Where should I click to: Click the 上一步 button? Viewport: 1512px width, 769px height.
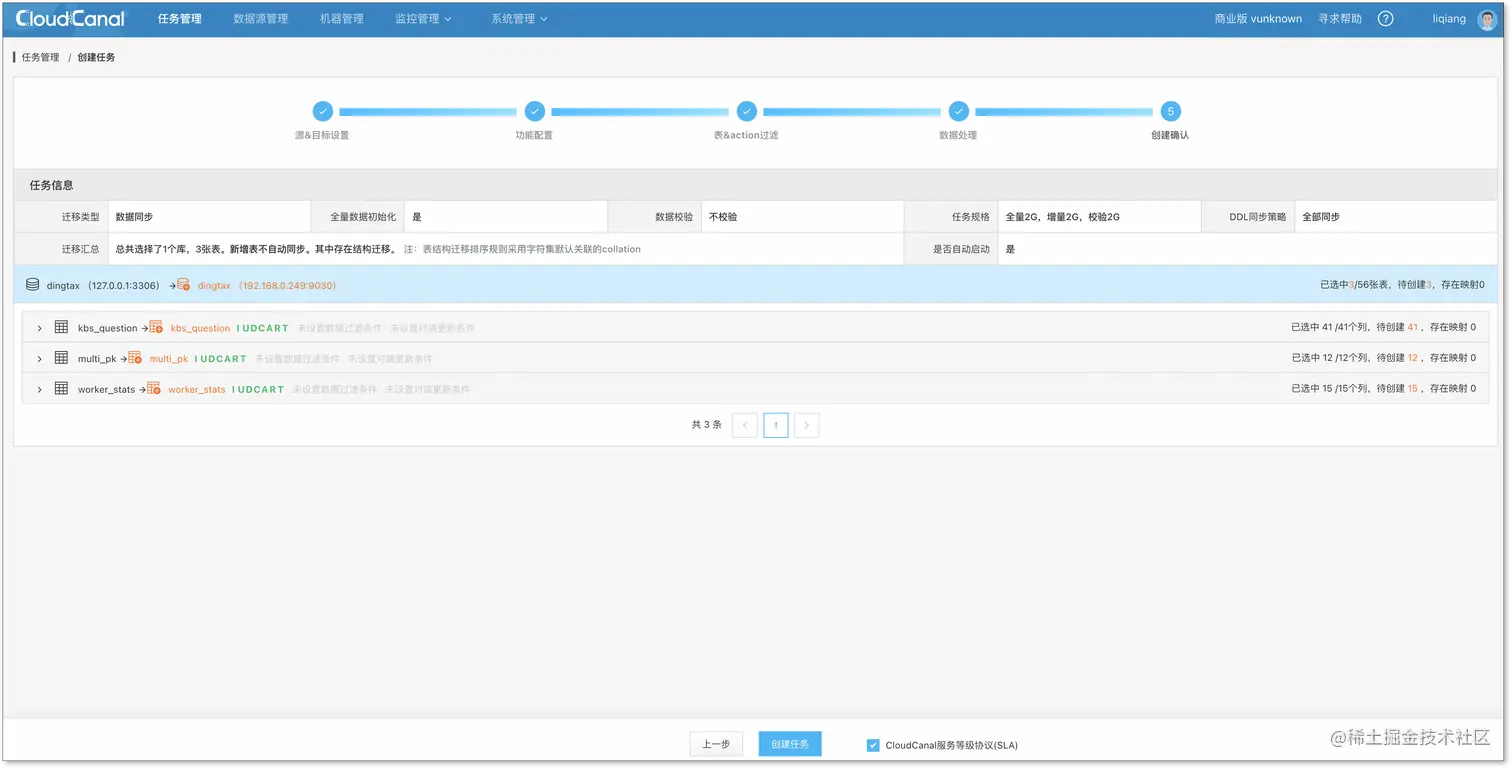716,744
